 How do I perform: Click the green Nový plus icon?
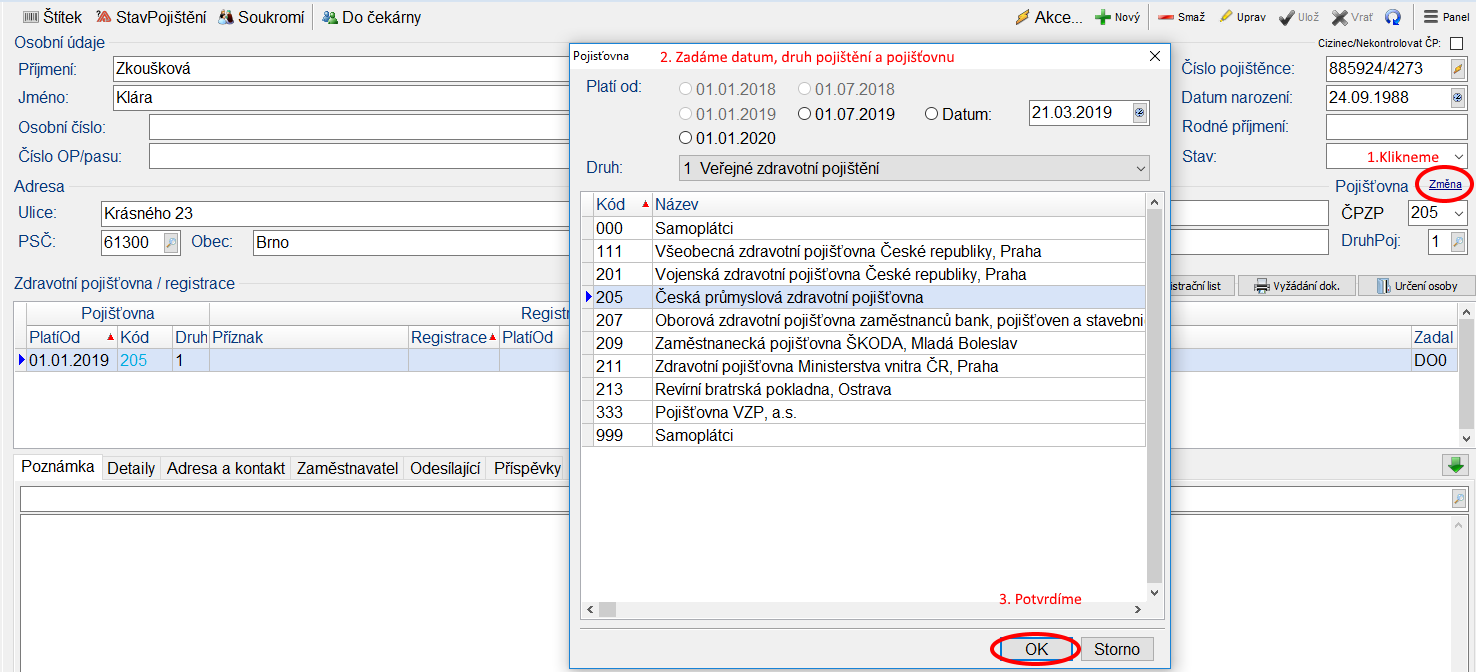coord(1102,17)
